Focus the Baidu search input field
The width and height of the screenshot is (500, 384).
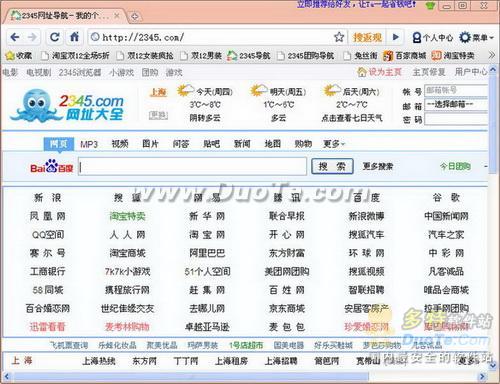pyautogui.click(x=192, y=166)
